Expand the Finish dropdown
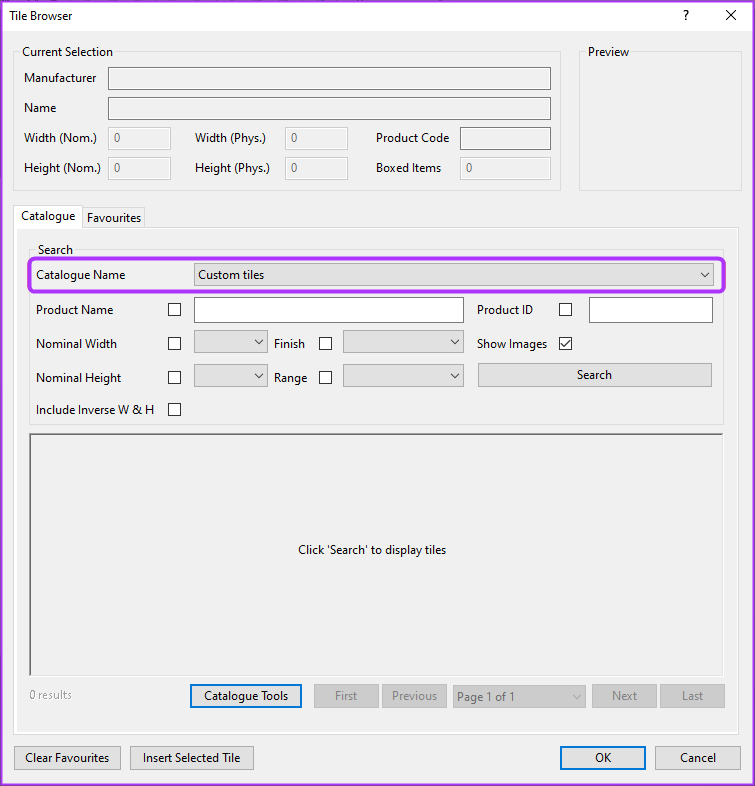Image resolution: width=755 pixels, height=786 pixels. (403, 343)
